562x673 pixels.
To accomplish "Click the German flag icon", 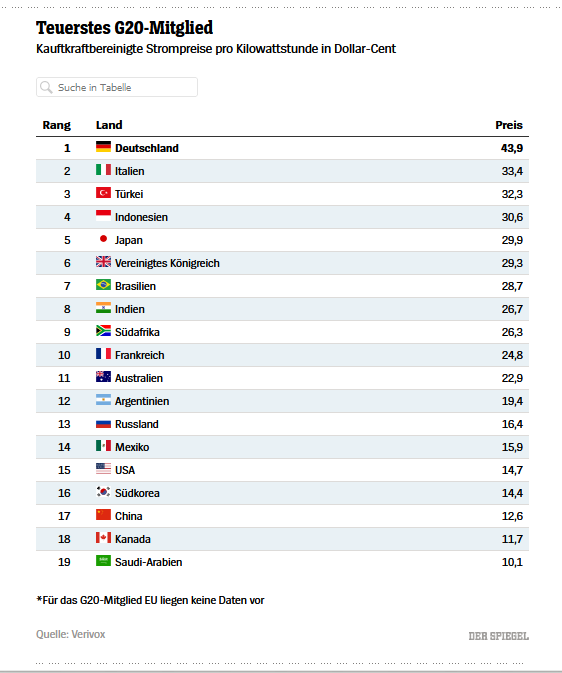I will [x=103, y=147].
